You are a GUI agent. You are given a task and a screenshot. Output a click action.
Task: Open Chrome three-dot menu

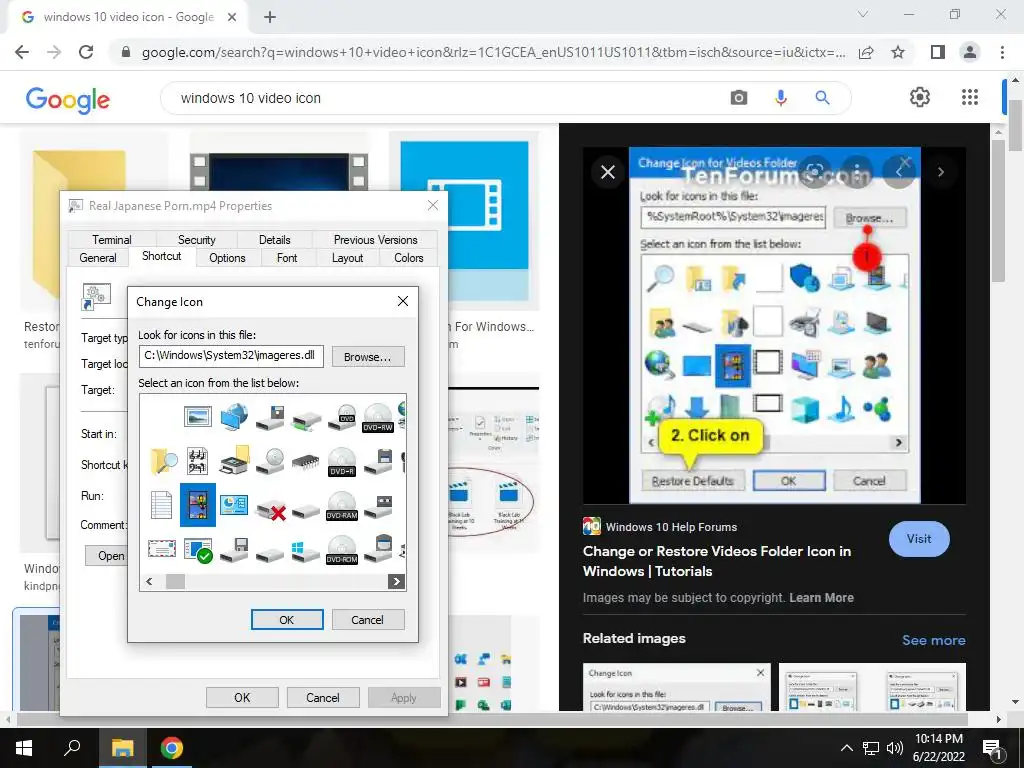pos(1002,52)
